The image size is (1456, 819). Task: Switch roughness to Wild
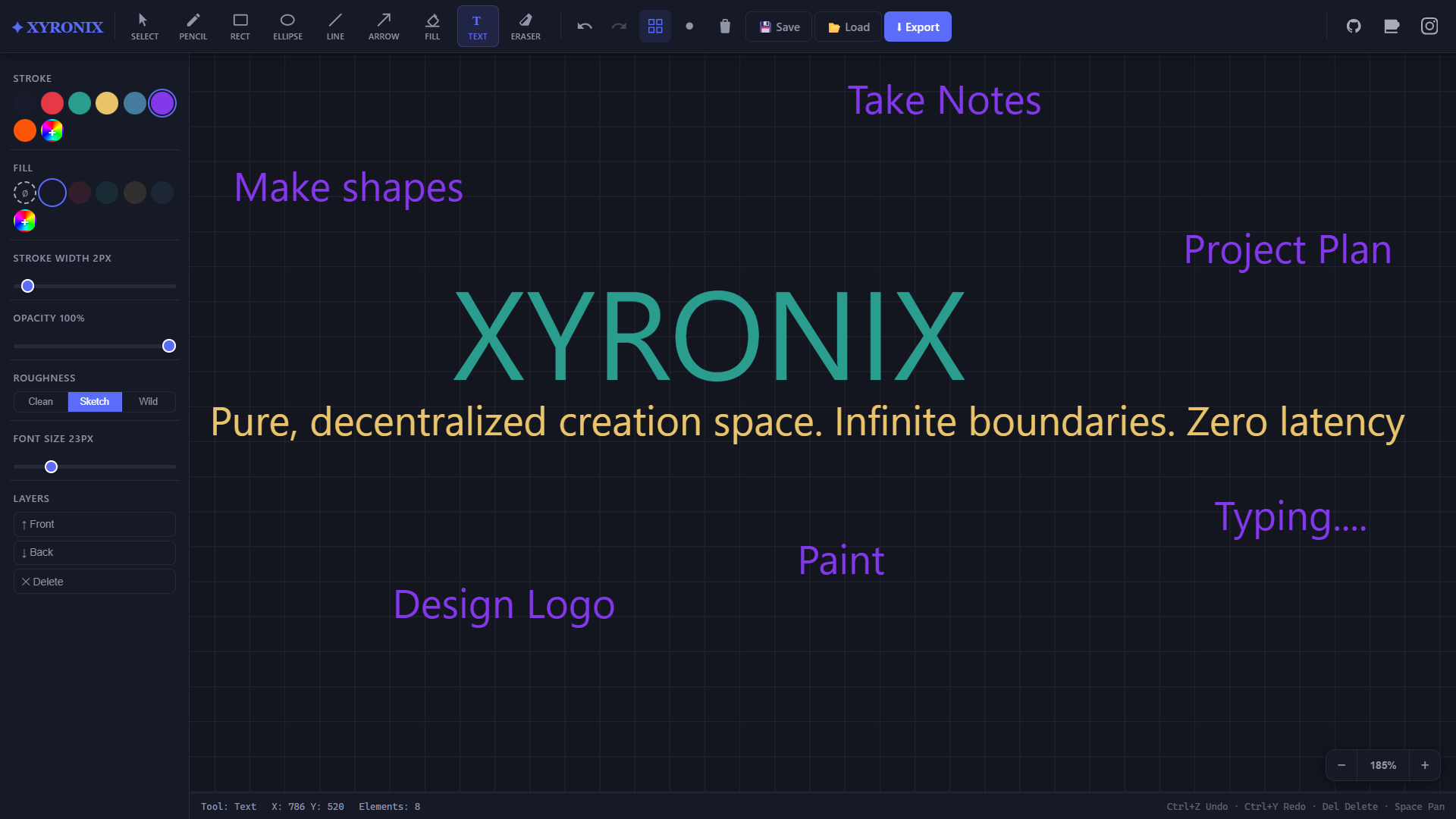click(x=148, y=401)
